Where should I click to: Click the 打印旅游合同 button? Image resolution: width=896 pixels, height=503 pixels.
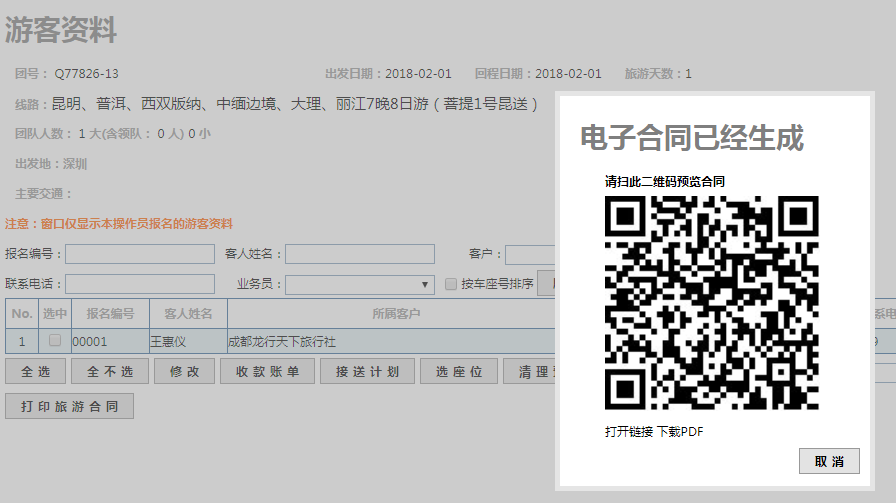pyautogui.click(x=70, y=406)
